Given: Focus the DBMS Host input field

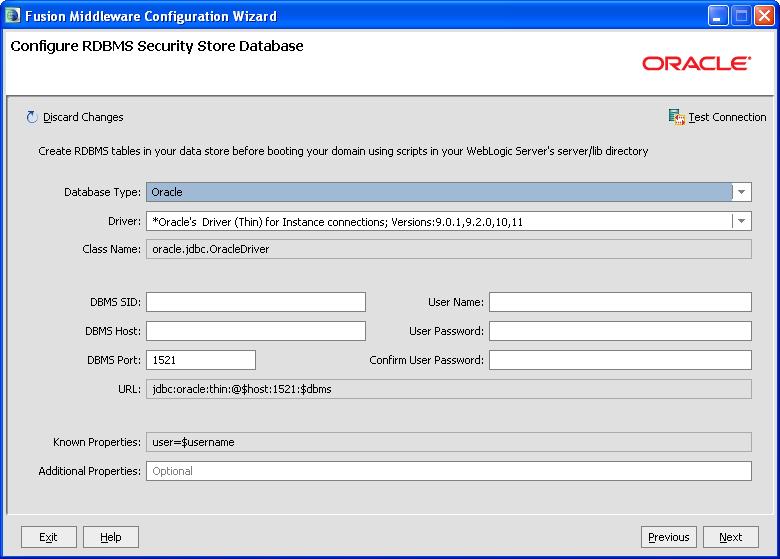Looking at the screenshot, I should click(x=256, y=331).
